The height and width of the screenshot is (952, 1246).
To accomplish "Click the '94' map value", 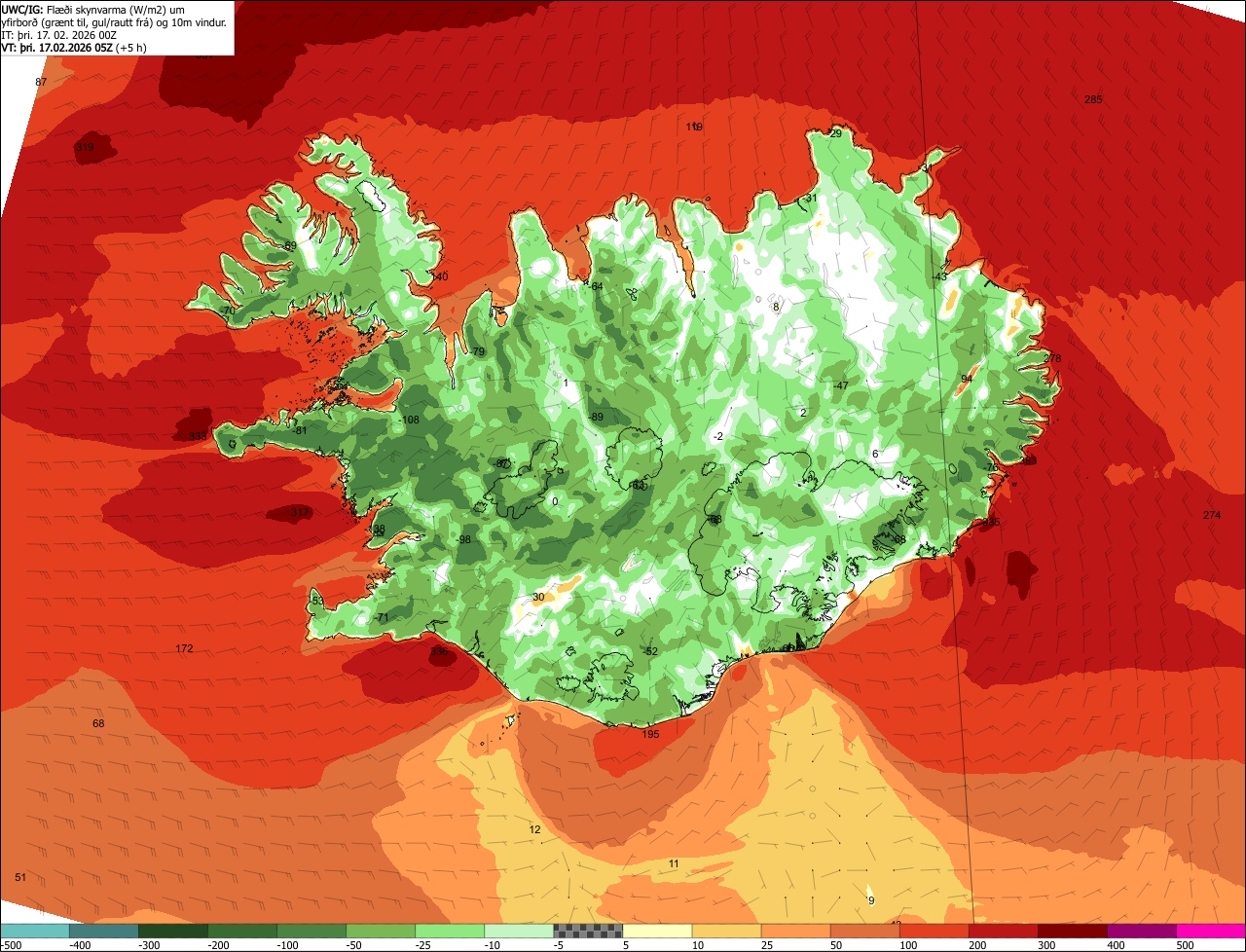I will 967,379.
